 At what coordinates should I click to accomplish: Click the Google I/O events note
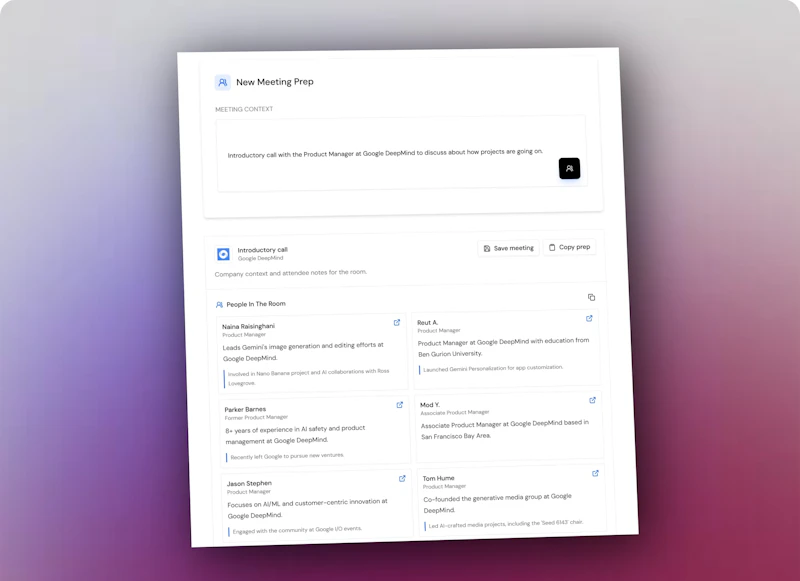click(297, 530)
